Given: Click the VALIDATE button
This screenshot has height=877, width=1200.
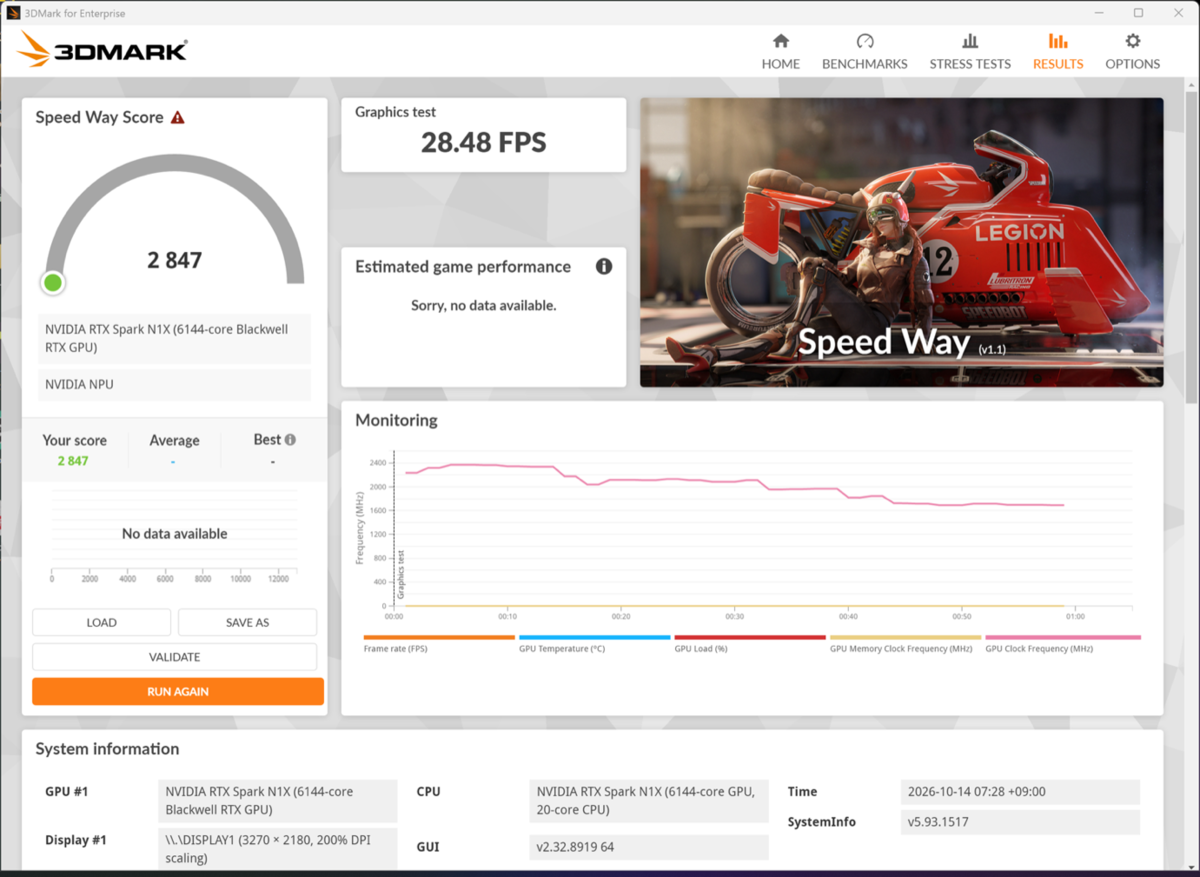Looking at the screenshot, I should pyautogui.click(x=174, y=657).
